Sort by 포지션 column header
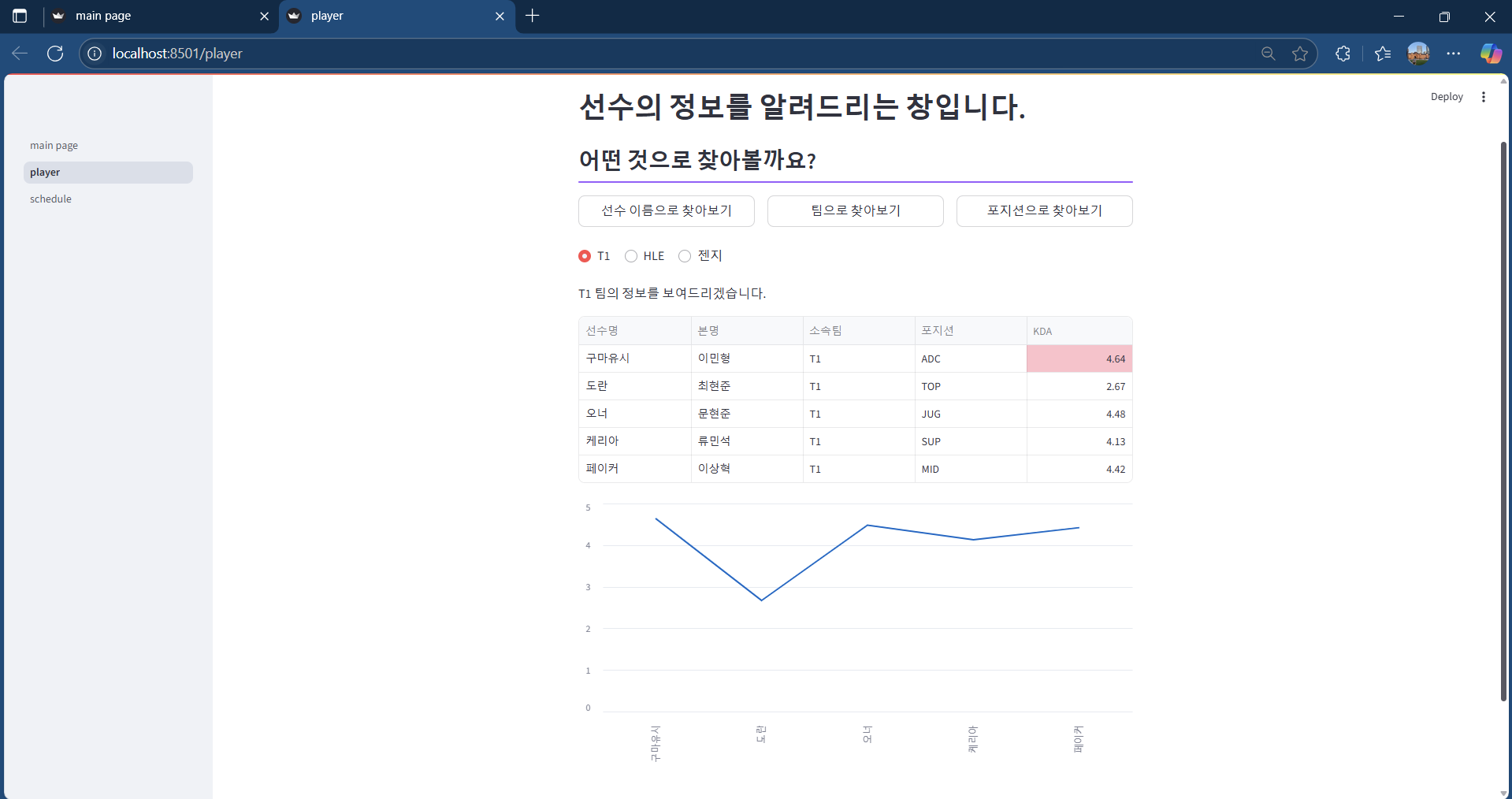 click(x=971, y=331)
